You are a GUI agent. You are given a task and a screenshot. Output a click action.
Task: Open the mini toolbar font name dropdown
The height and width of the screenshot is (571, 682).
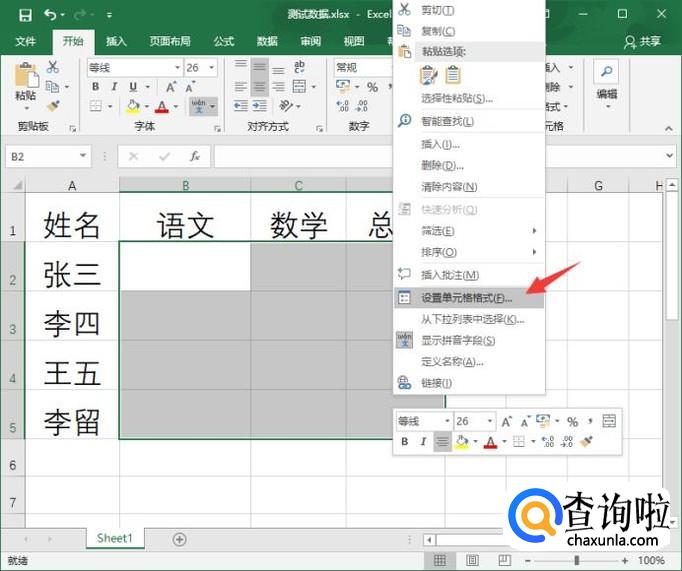pos(447,422)
